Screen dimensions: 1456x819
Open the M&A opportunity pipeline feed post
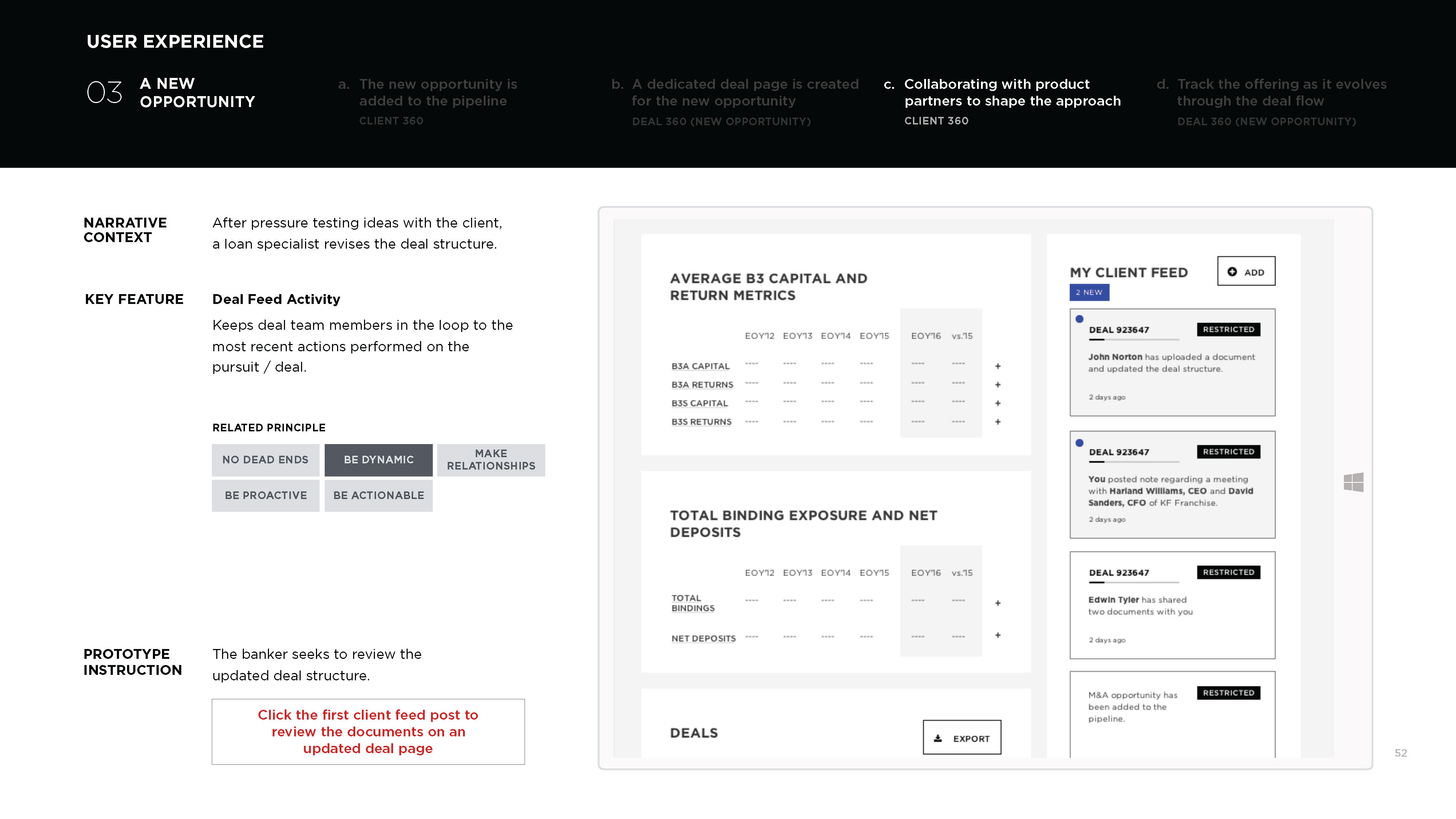[1172, 715]
